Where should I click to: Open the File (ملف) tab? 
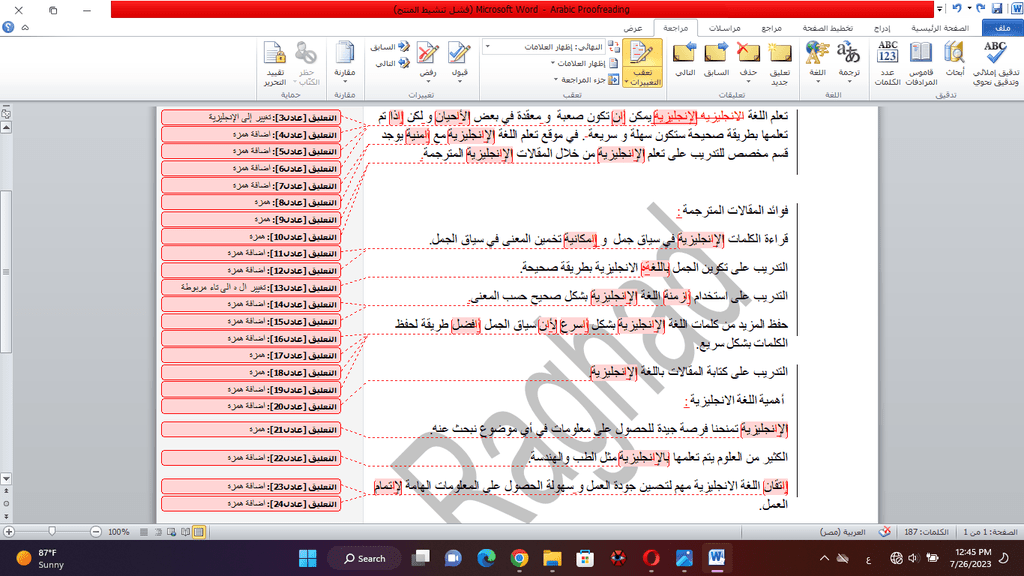pos(1002,28)
